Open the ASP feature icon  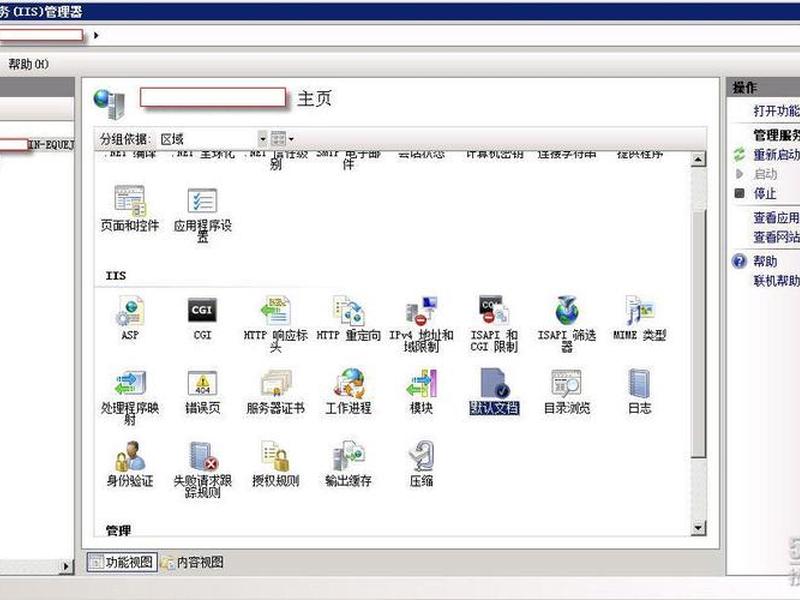[x=130, y=317]
